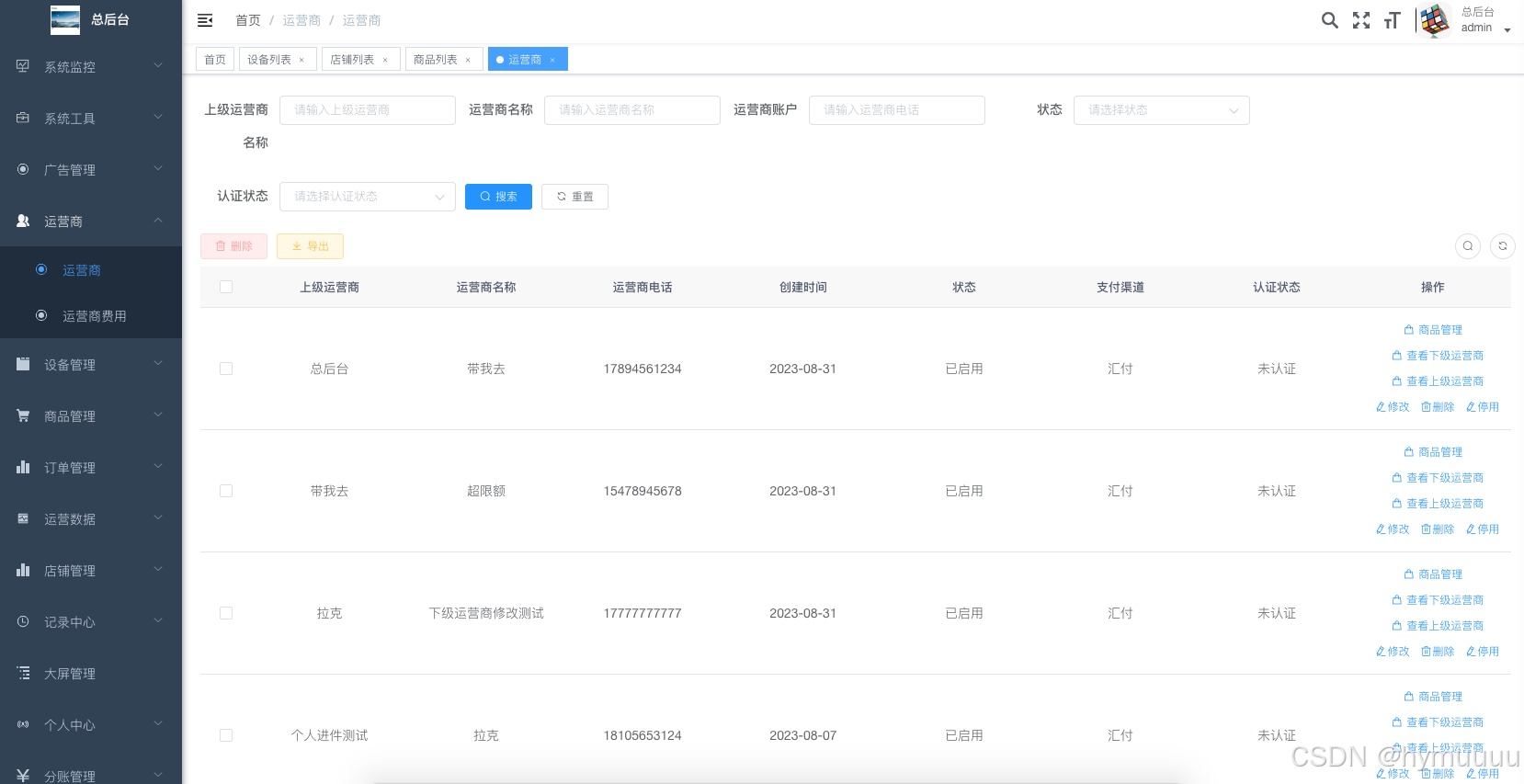Focus the 运营商账户 input field
The width and height of the screenshot is (1524, 784).
(897, 110)
